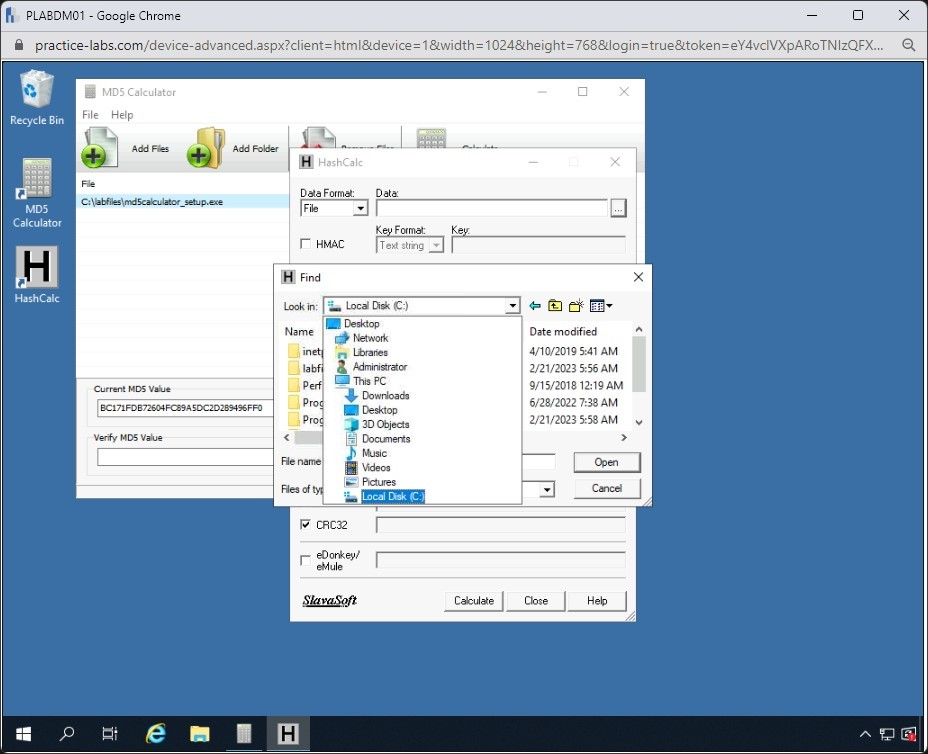Collapse the Look in dropdown arrow
This screenshot has width=928, height=754.
pyautogui.click(x=513, y=306)
